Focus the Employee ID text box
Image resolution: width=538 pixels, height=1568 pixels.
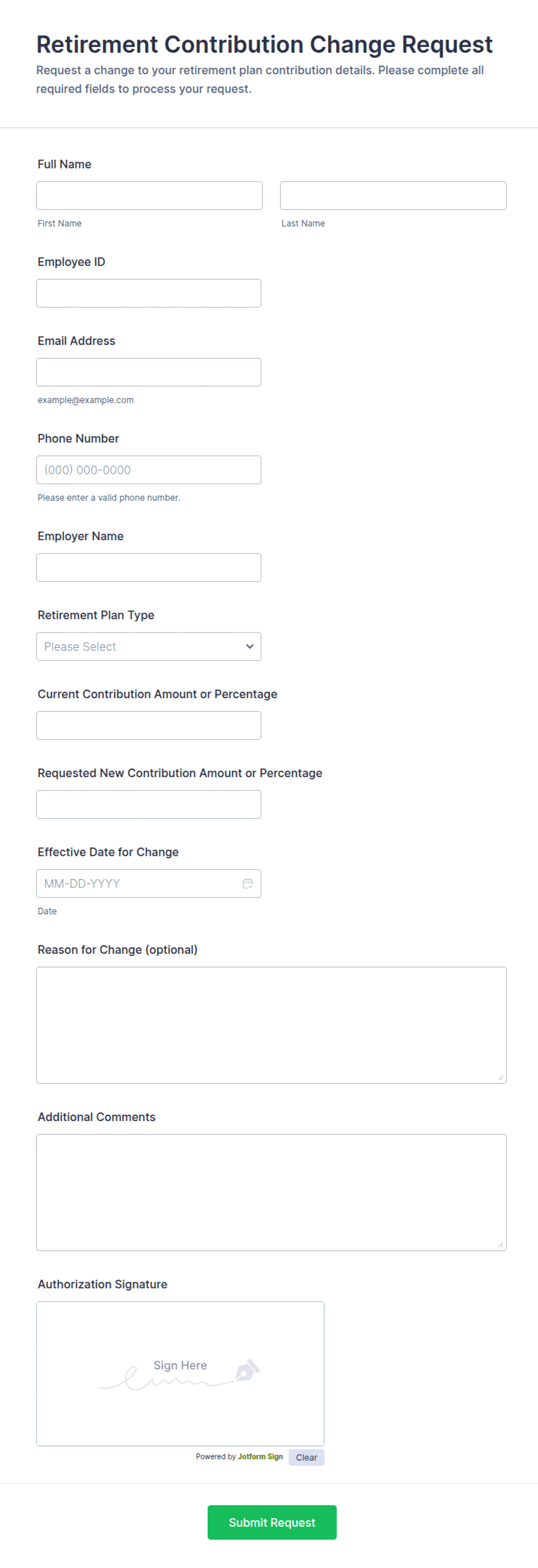[x=148, y=294]
